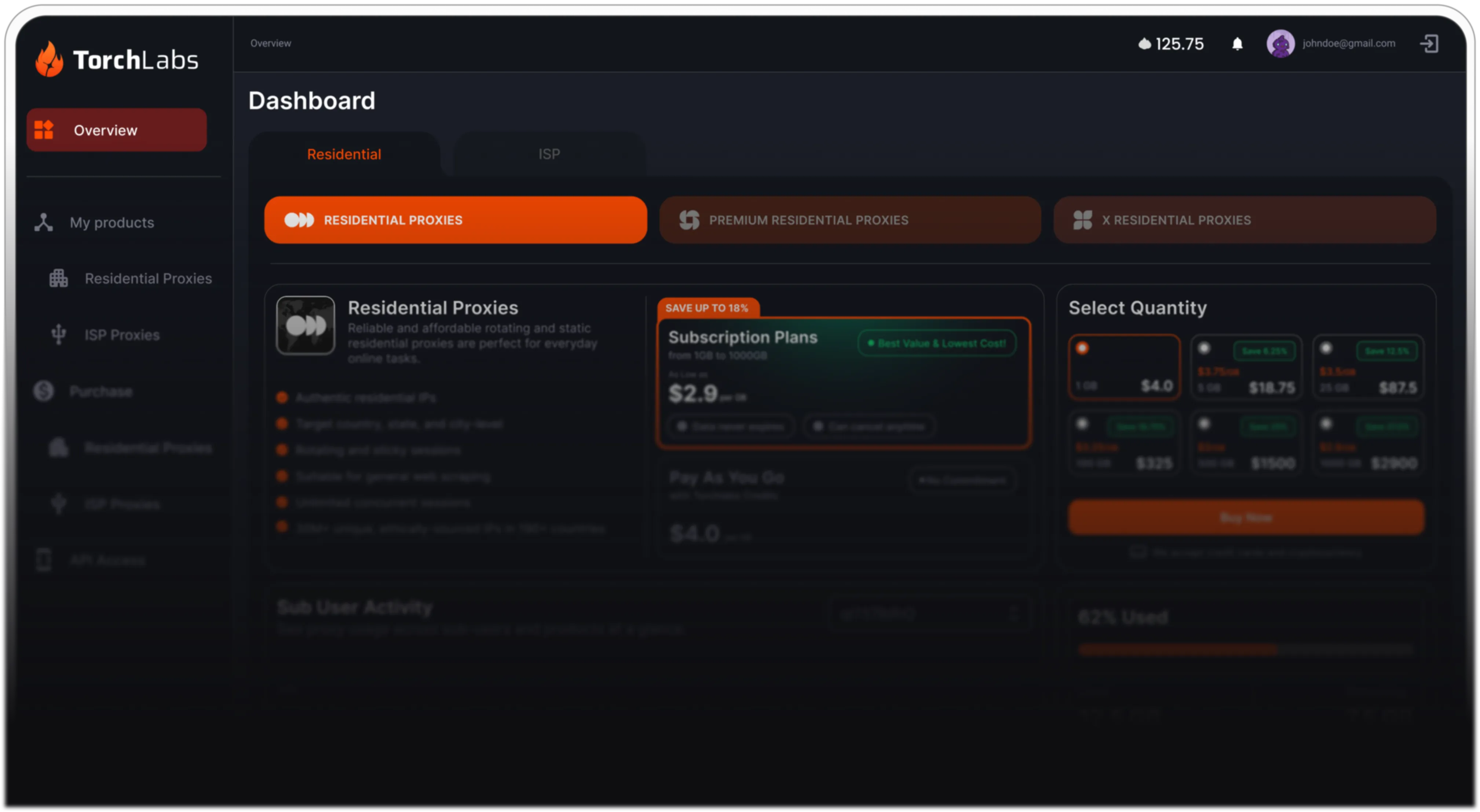This screenshot has height=812, width=1480.
Task: Open the Sub User Activity dropdown
Action: click(931, 614)
